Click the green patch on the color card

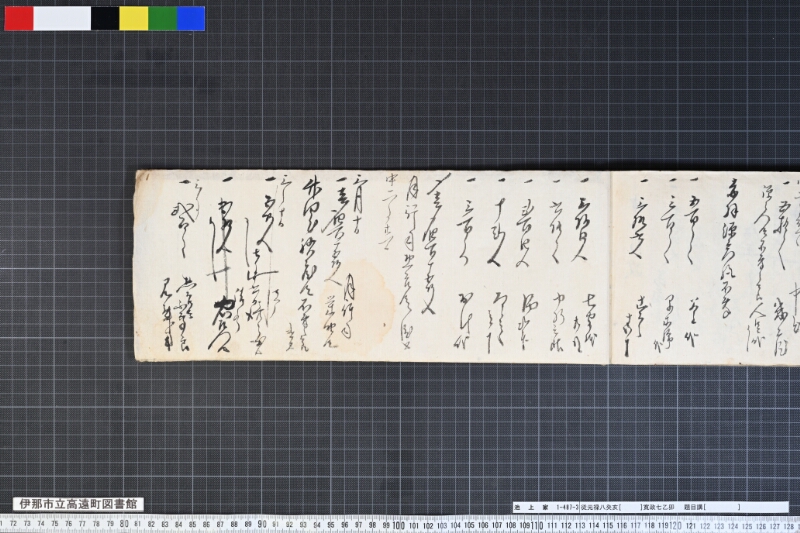(x=163, y=18)
